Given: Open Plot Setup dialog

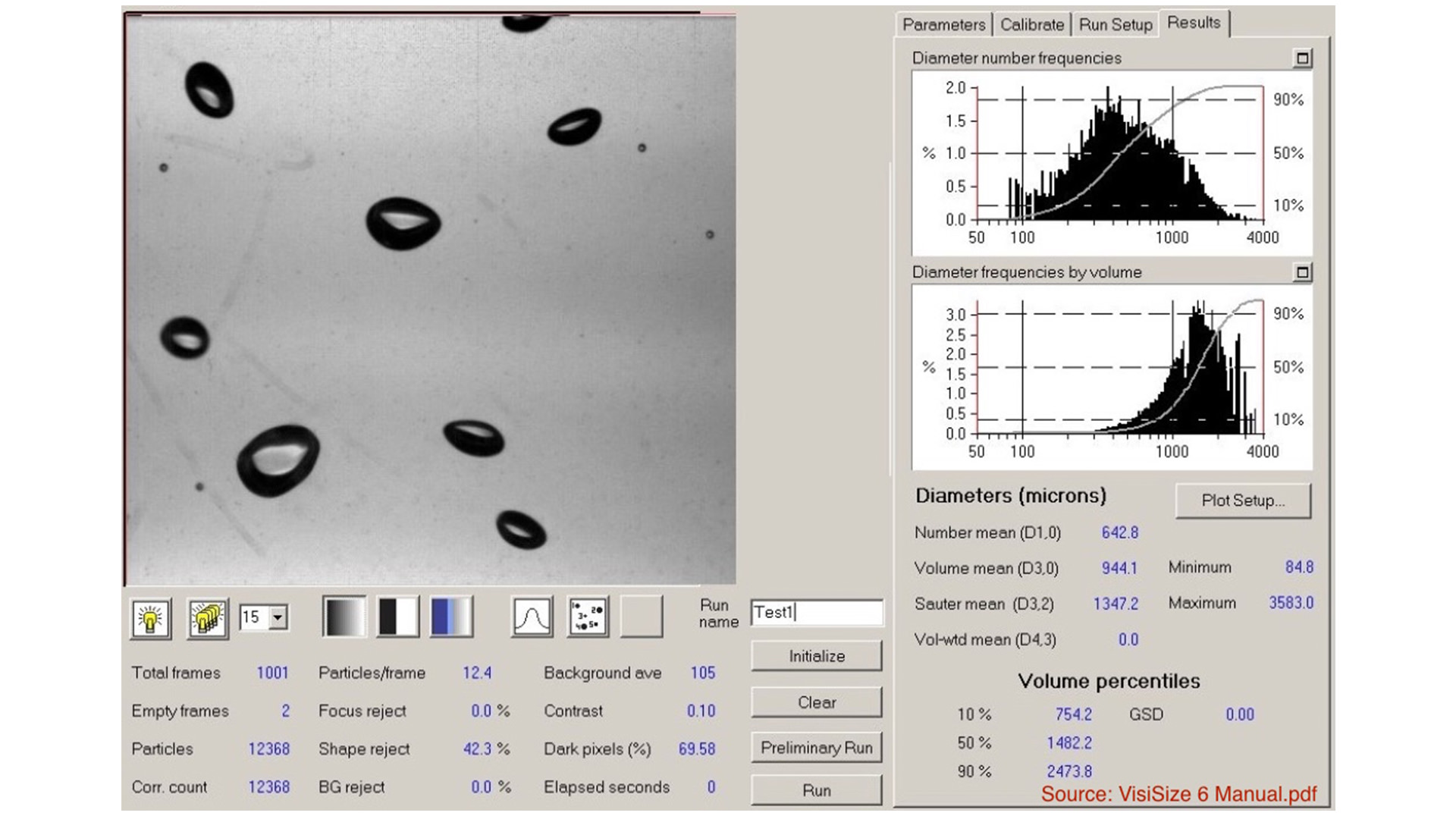Looking at the screenshot, I should pos(1242,501).
